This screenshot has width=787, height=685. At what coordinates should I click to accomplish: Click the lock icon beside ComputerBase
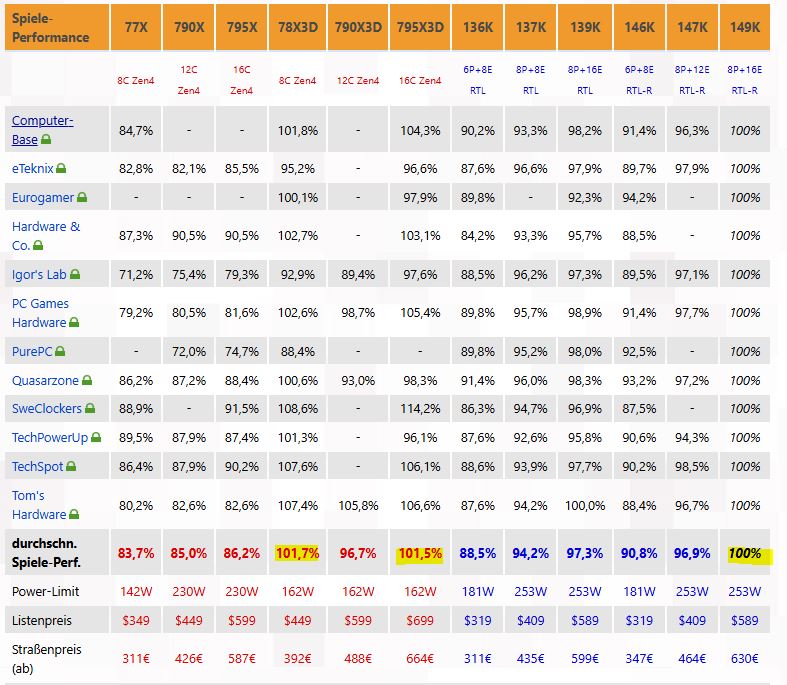(x=46, y=140)
